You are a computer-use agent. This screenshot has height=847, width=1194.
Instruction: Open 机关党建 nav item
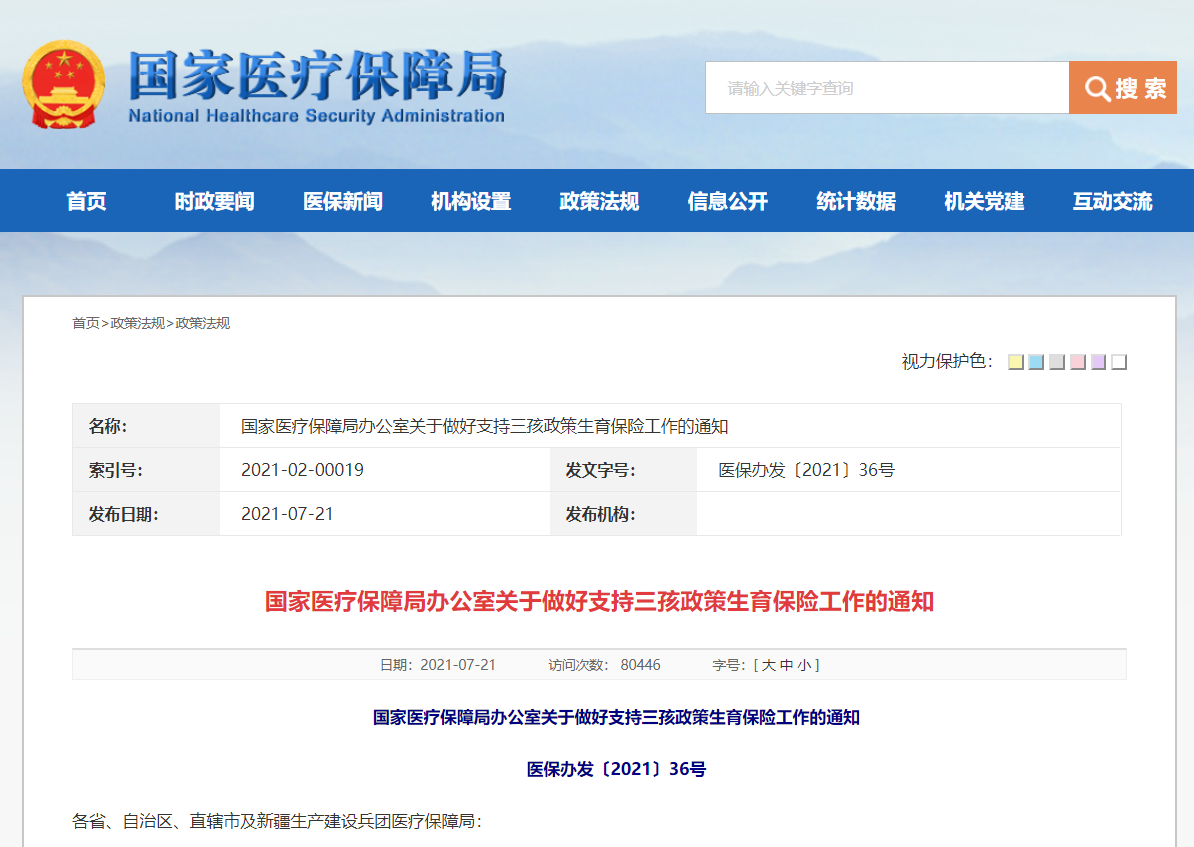tap(984, 201)
